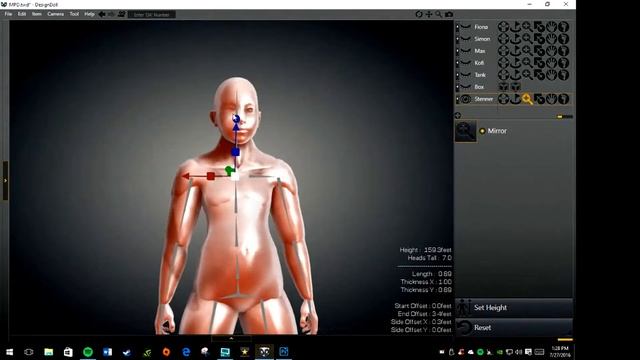Click the Reset button

click(x=514, y=328)
